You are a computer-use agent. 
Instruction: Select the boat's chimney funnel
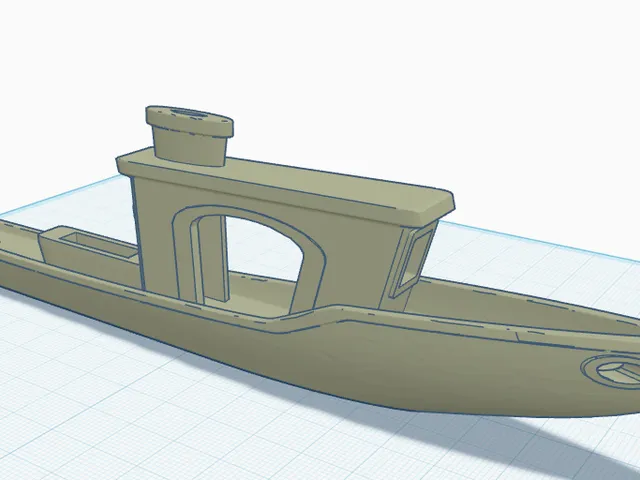click(x=190, y=136)
